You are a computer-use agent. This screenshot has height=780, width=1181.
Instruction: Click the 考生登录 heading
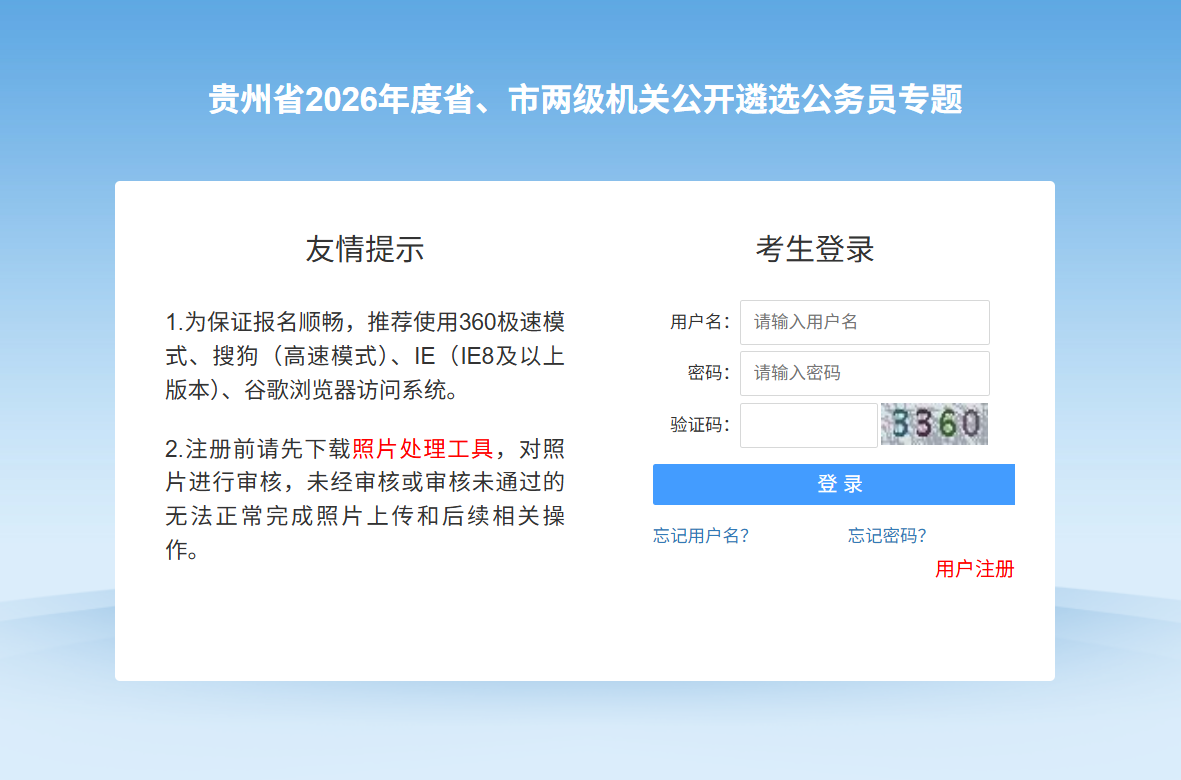point(815,249)
